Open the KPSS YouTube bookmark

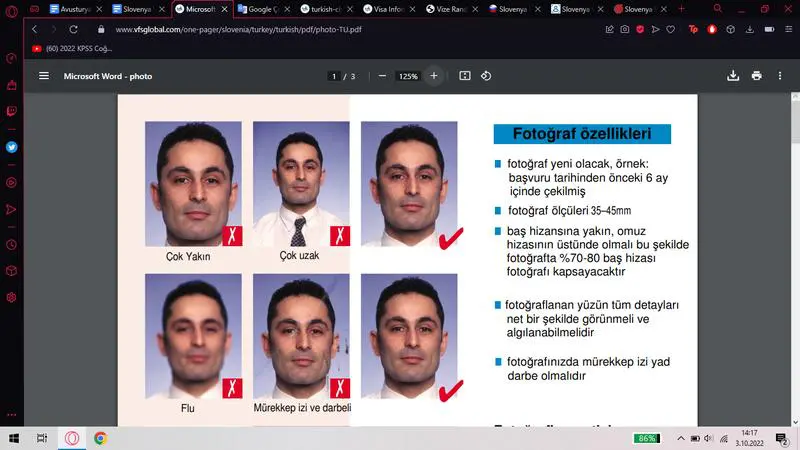[72, 48]
